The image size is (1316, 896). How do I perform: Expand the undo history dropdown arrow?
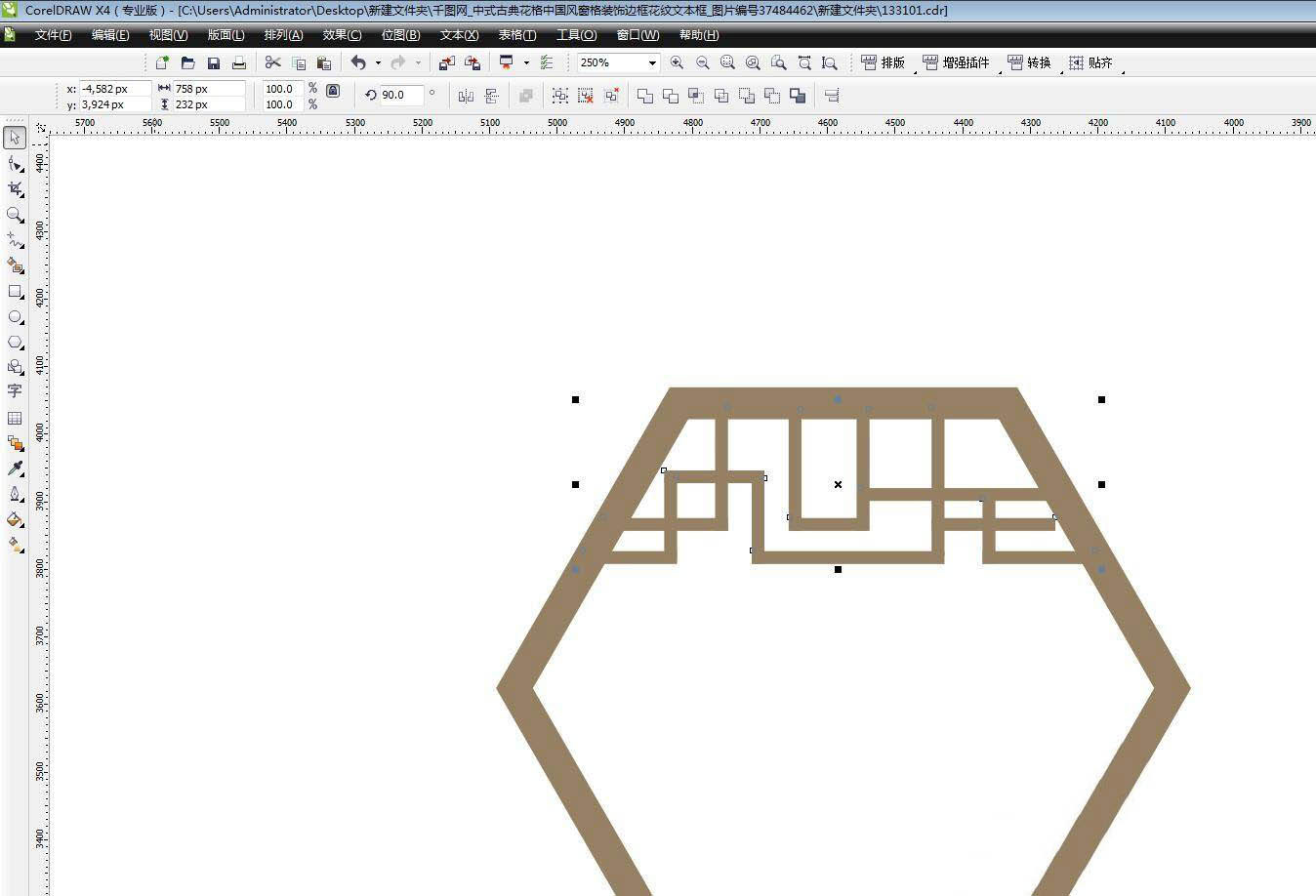point(378,62)
